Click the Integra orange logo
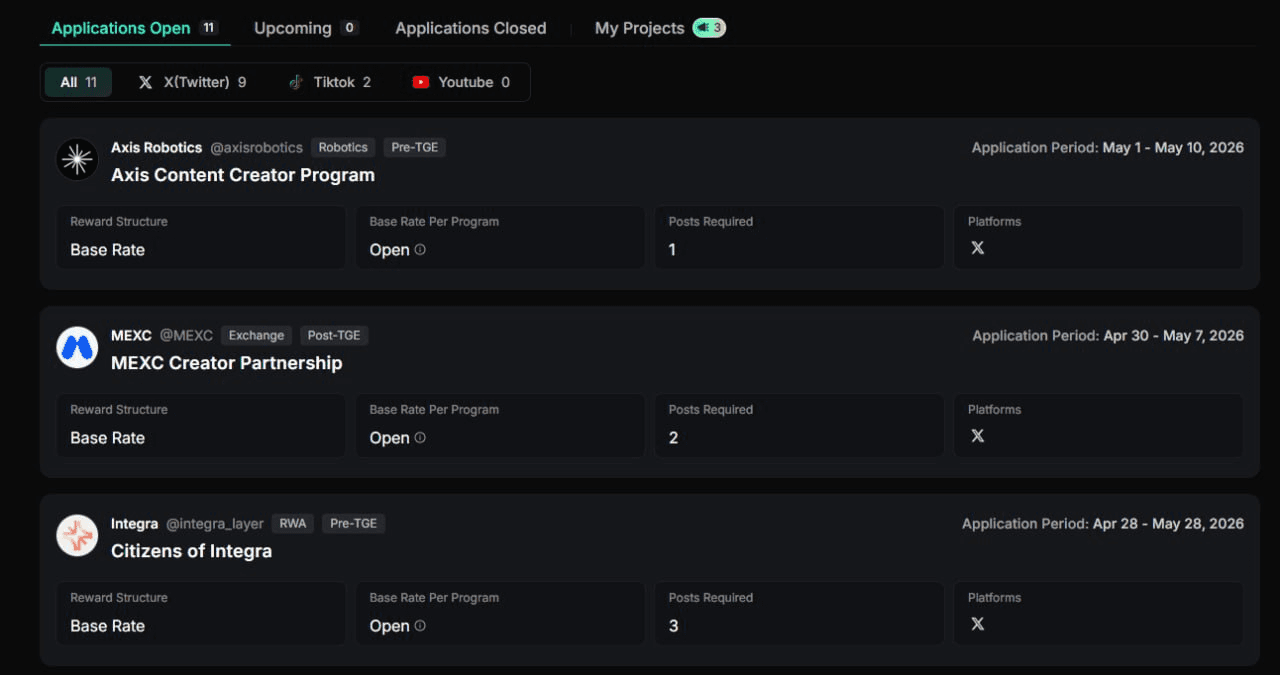This screenshot has width=1280, height=675. pyautogui.click(x=77, y=535)
